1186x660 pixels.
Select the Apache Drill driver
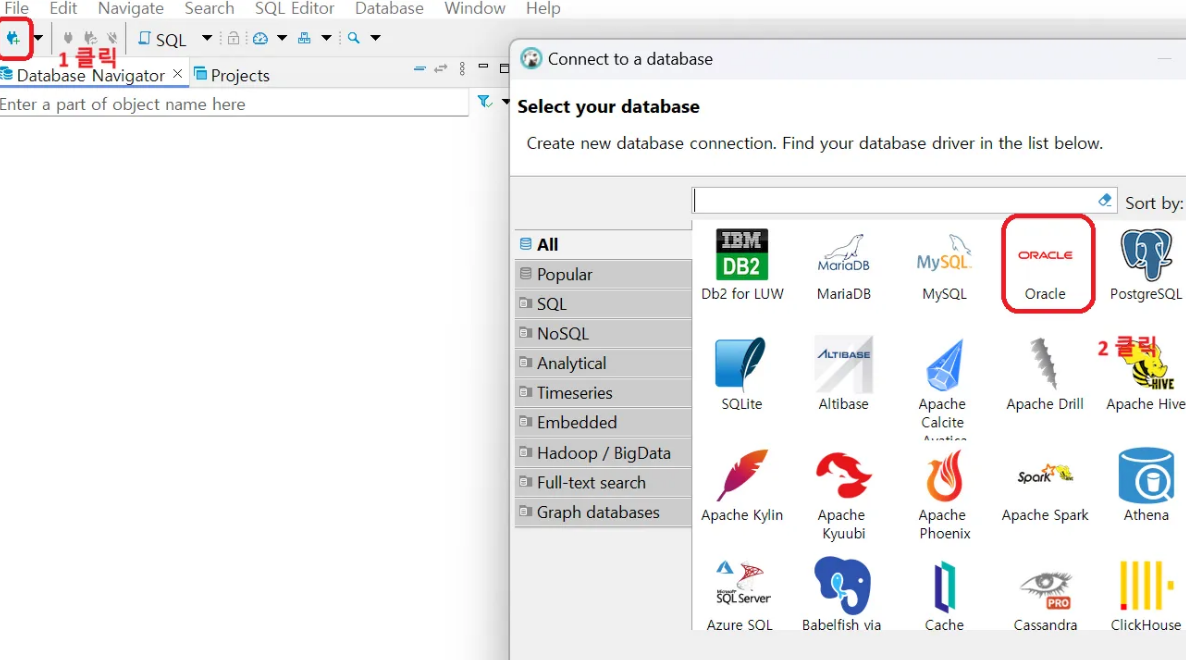(1045, 374)
